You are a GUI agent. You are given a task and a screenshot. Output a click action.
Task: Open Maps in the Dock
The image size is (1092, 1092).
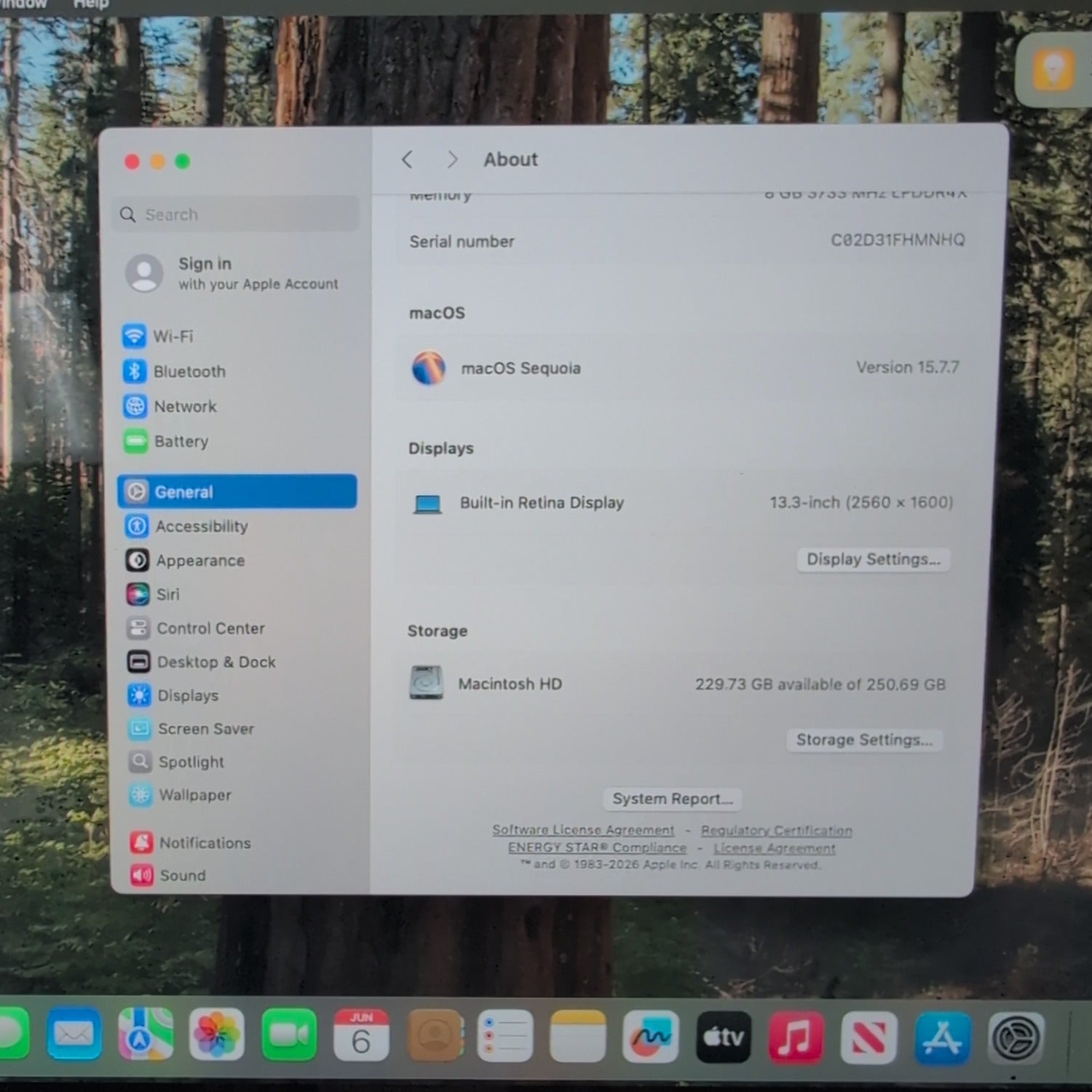click(146, 1034)
